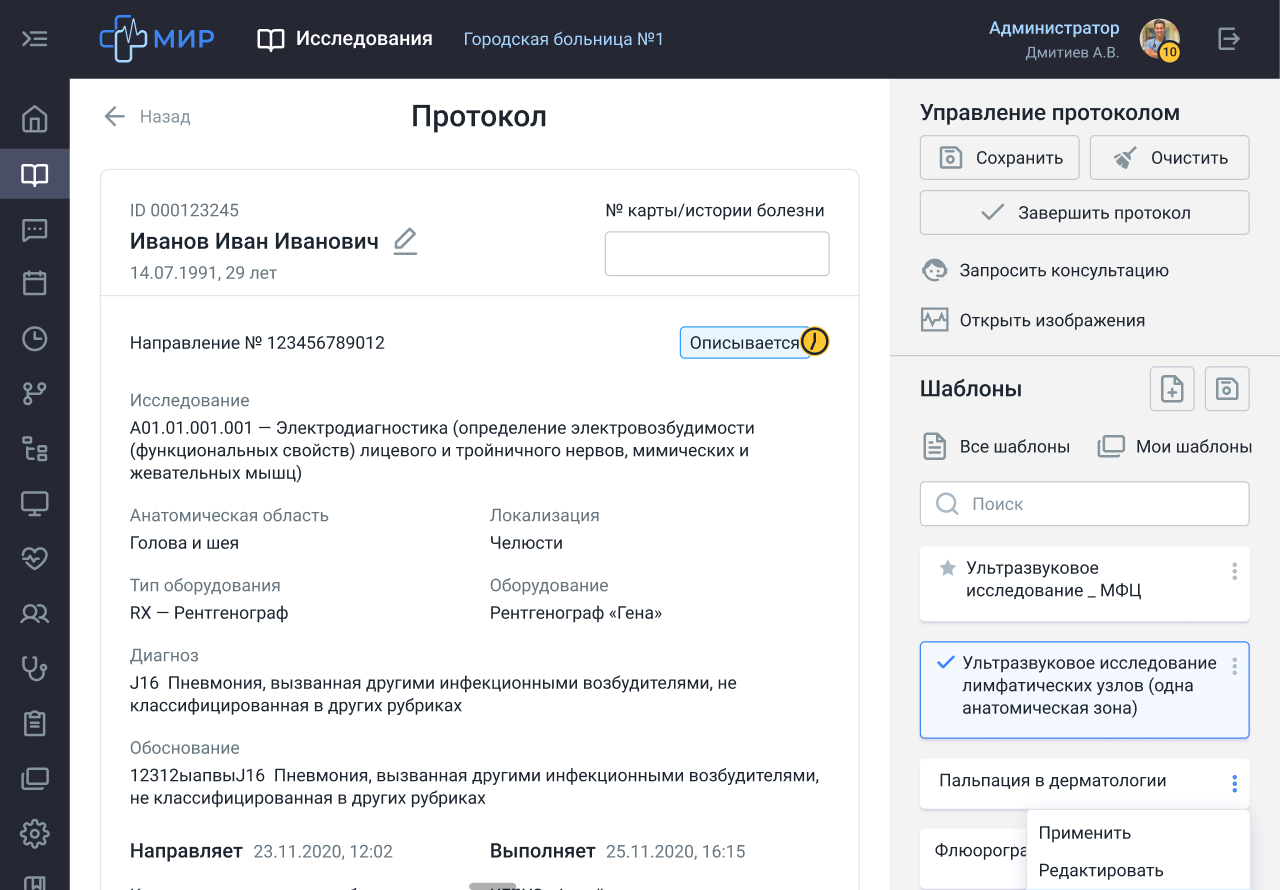The image size is (1280, 890).
Task: Switch to Мои шаблоны tab
Action: point(1175,447)
